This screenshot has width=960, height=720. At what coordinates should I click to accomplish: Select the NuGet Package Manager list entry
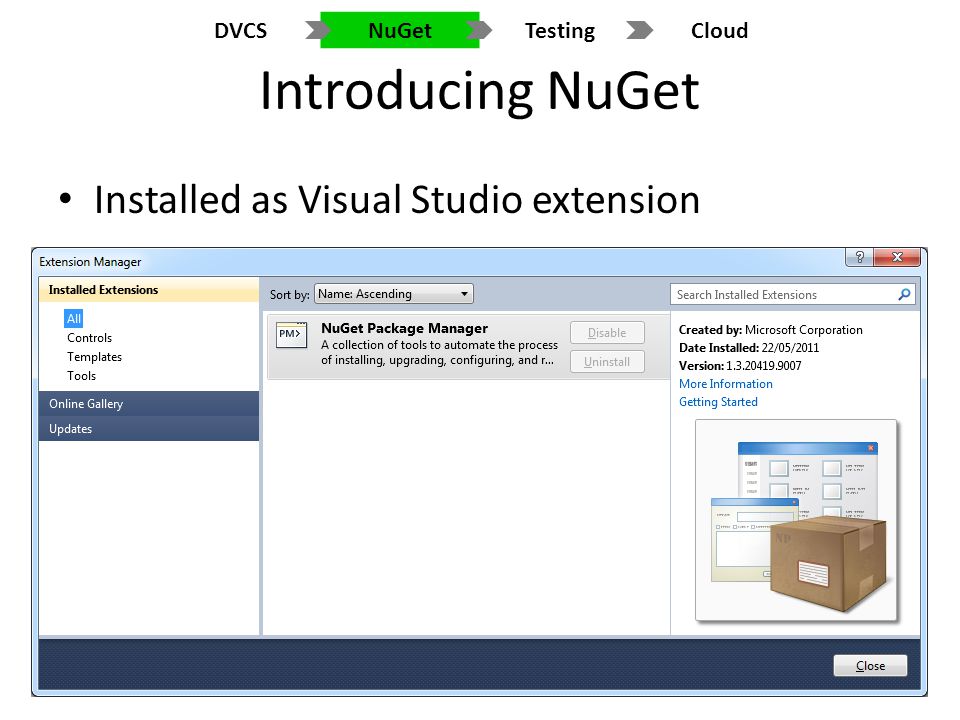click(468, 347)
